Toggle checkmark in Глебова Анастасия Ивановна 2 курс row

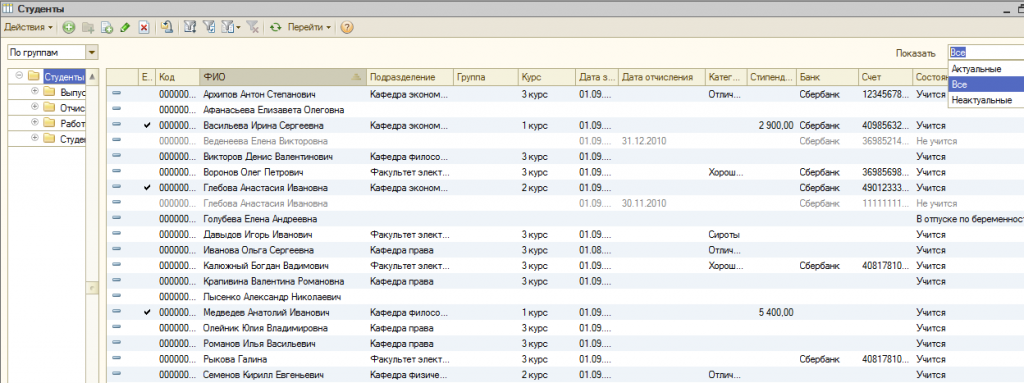point(147,188)
